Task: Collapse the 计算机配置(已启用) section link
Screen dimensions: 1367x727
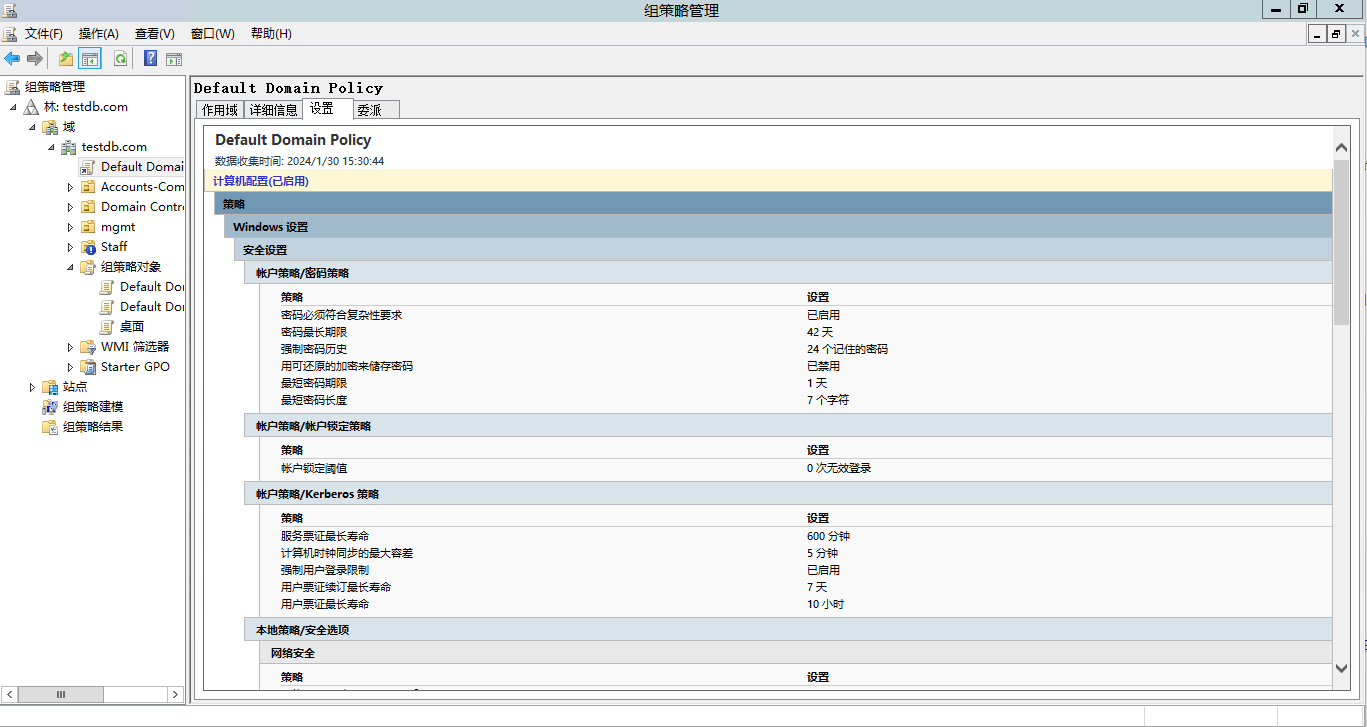Action: pos(261,181)
